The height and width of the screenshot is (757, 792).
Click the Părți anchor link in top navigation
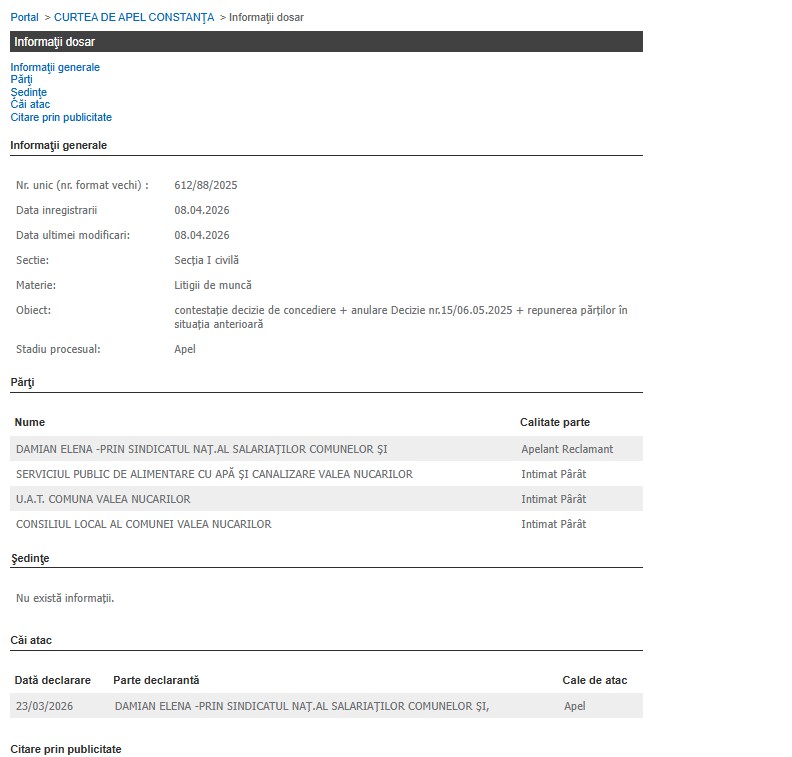click(x=21, y=80)
